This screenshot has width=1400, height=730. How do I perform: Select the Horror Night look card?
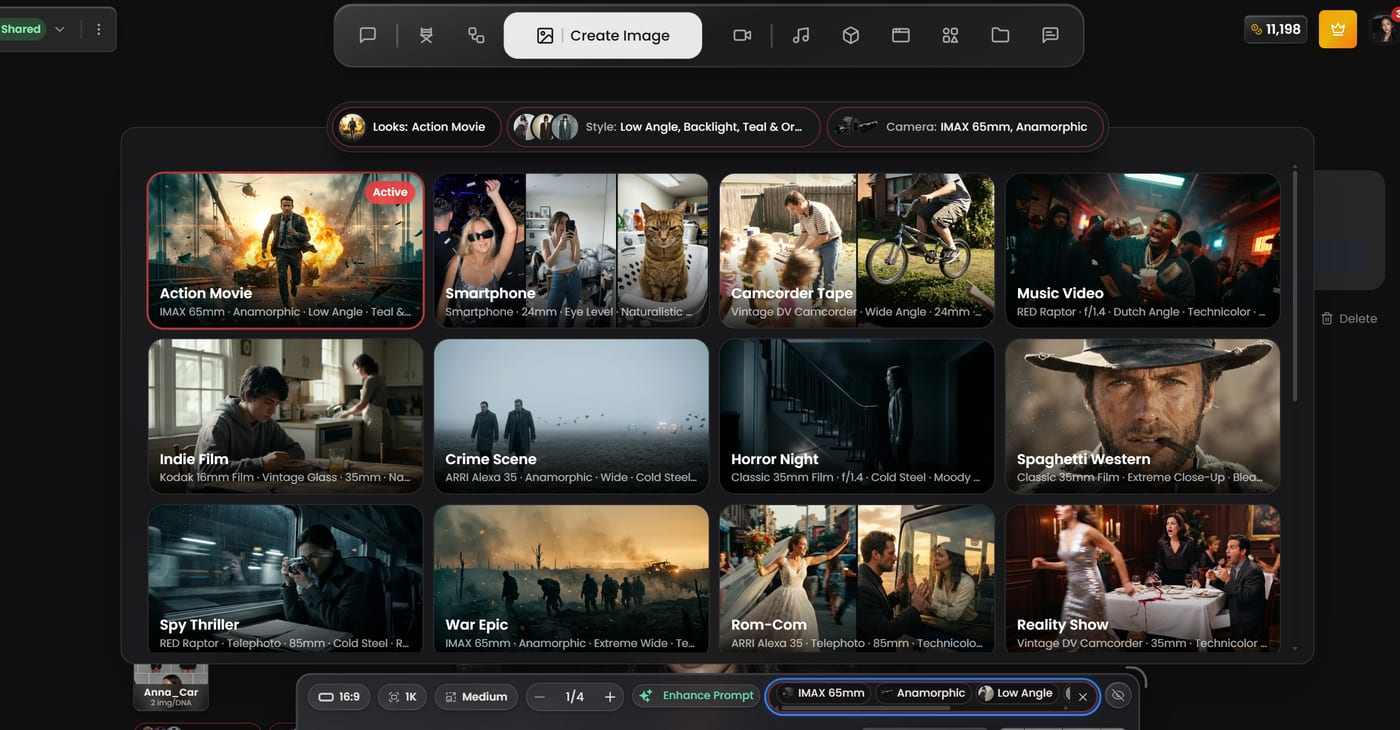tap(857, 416)
